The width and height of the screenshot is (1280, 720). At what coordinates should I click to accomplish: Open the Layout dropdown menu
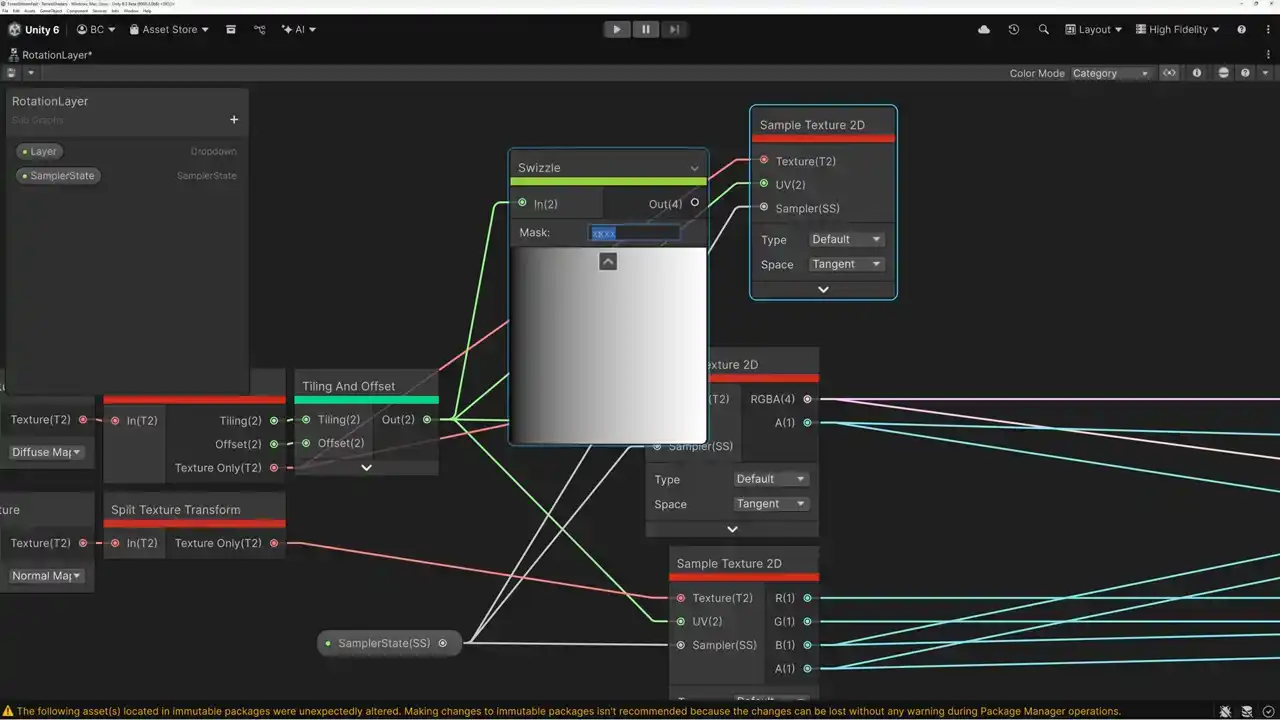[x=1093, y=30]
